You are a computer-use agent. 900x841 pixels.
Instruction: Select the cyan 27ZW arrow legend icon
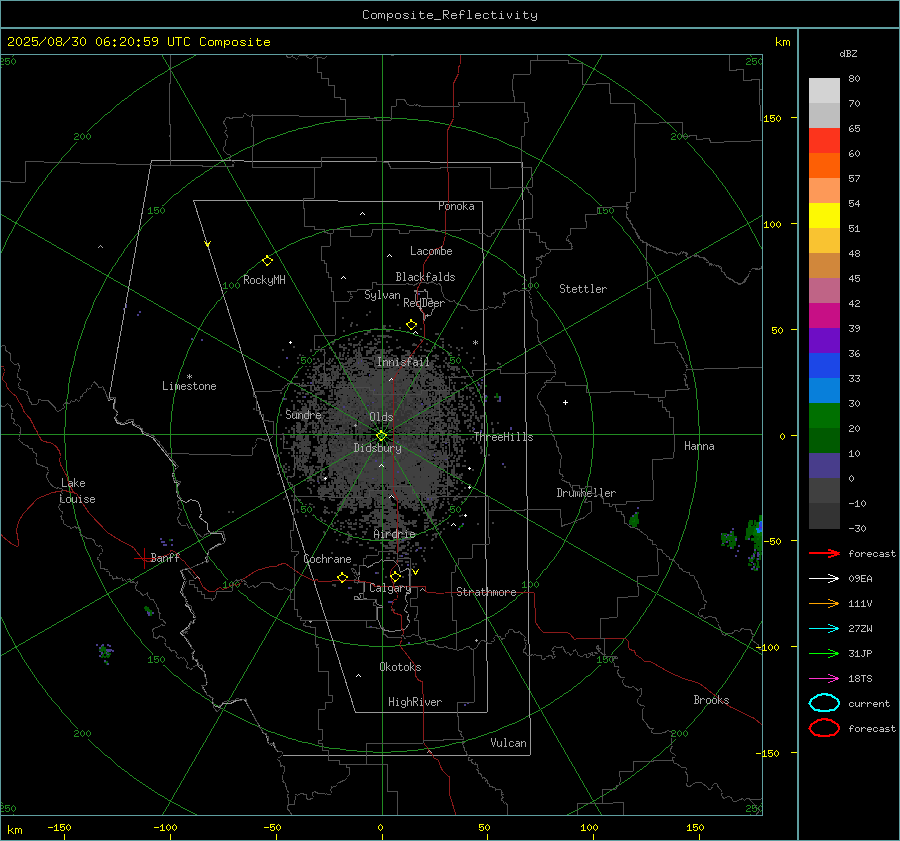[x=824, y=629]
